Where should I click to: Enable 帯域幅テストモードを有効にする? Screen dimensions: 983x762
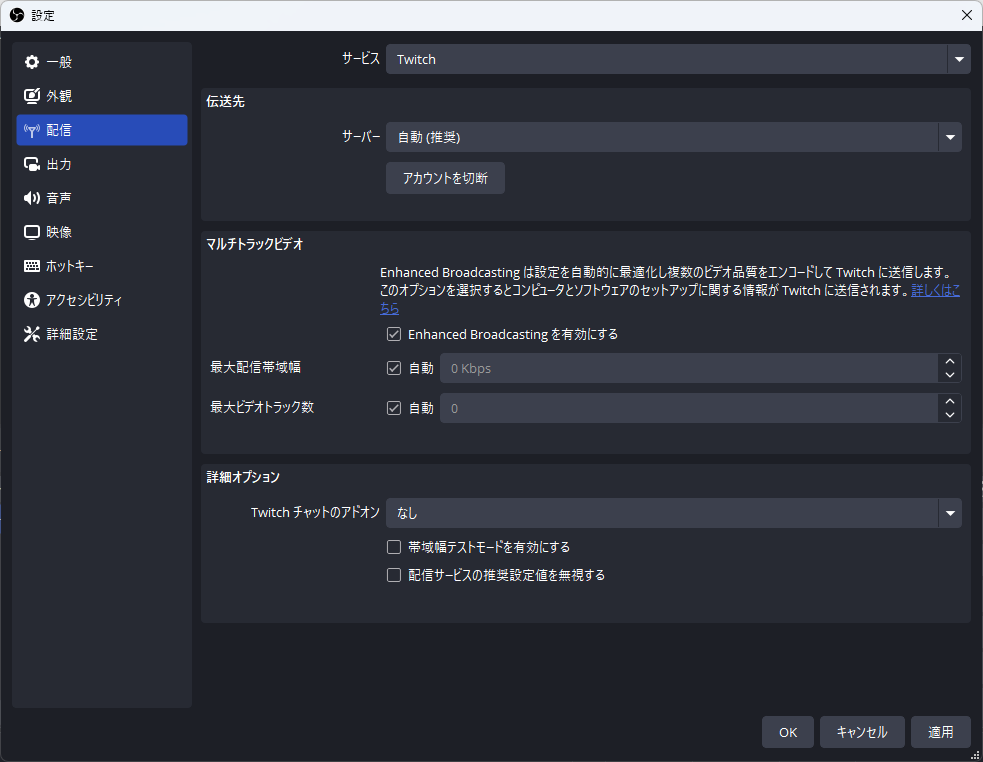[x=393, y=546]
